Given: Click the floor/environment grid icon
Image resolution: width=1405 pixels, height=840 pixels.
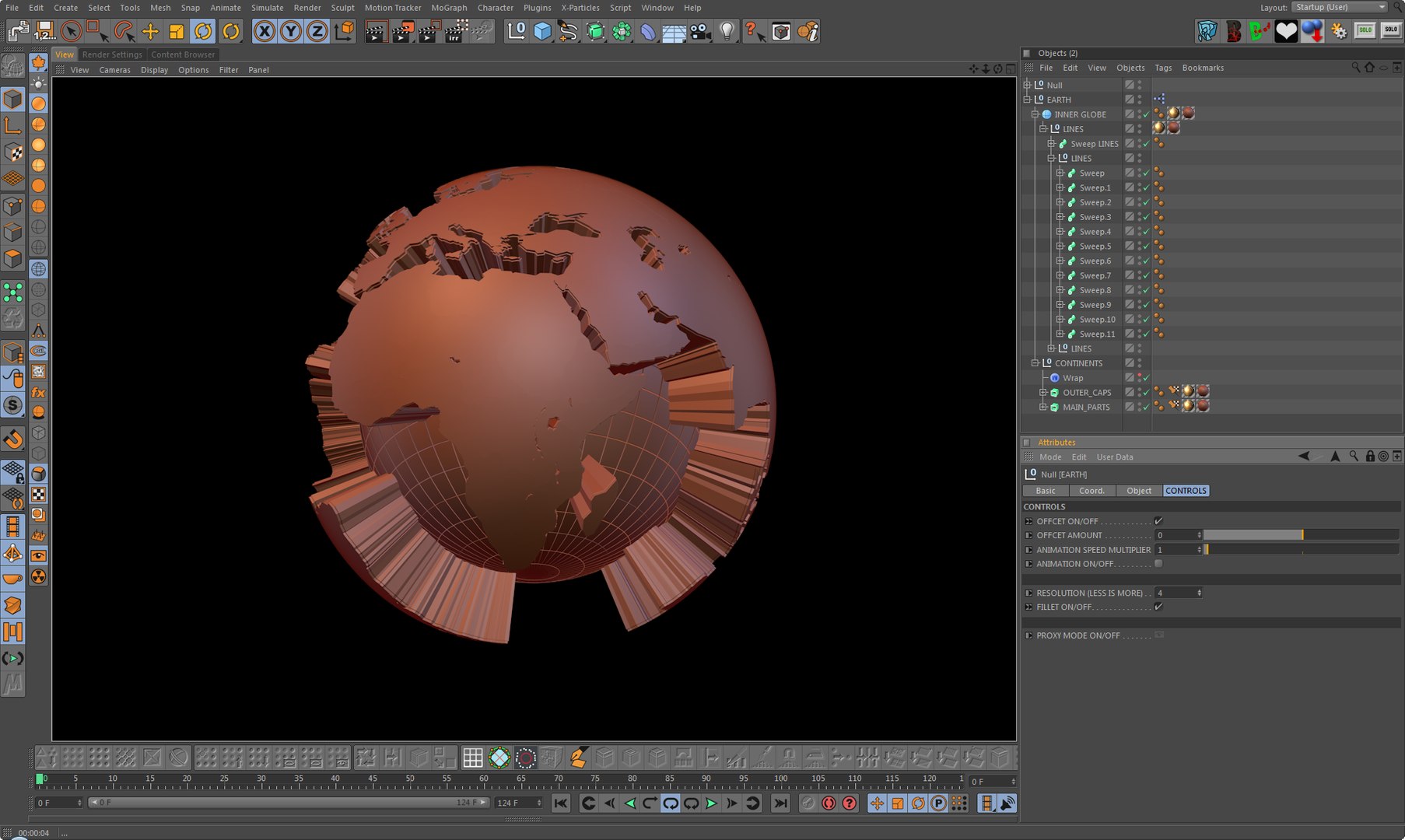Looking at the screenshot, I should [x=674, y=31].
